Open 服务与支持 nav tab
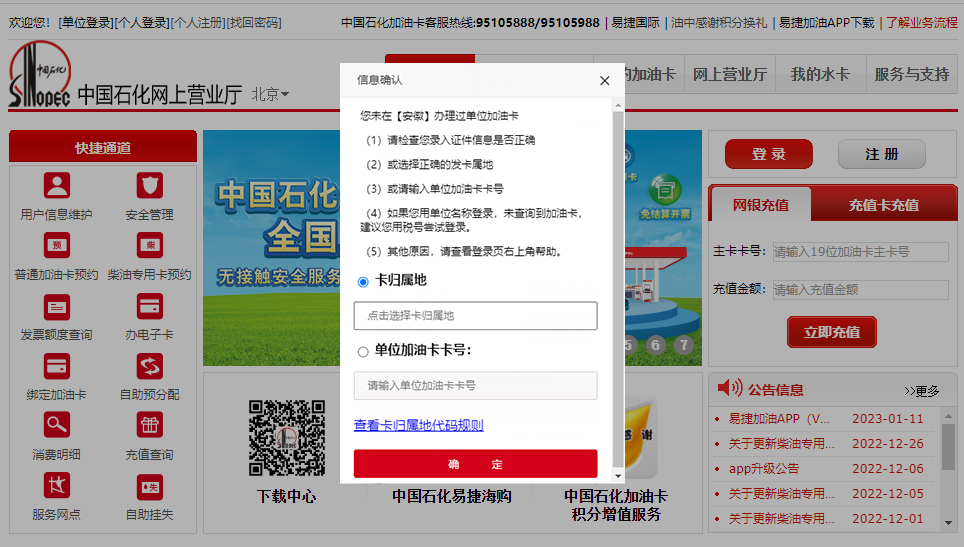The height and width of the screenshot is (547, 964). pyautogui.click(x=912, y=74)
